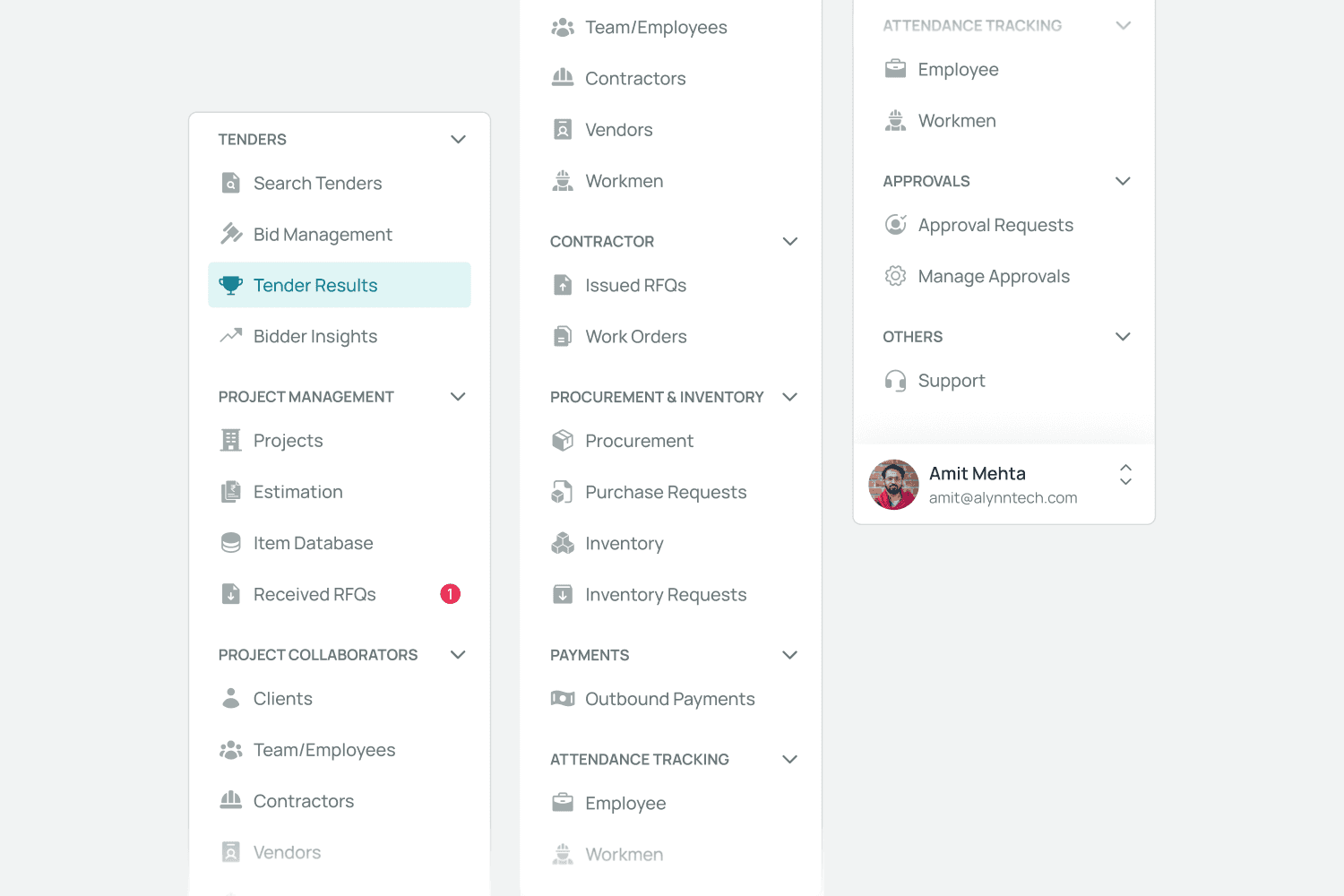Image resolution: width=1344 pixels, height=896 pixels.
Task: Click the right panel Employee briefcase icon
Action: click(x=896, y=69)
